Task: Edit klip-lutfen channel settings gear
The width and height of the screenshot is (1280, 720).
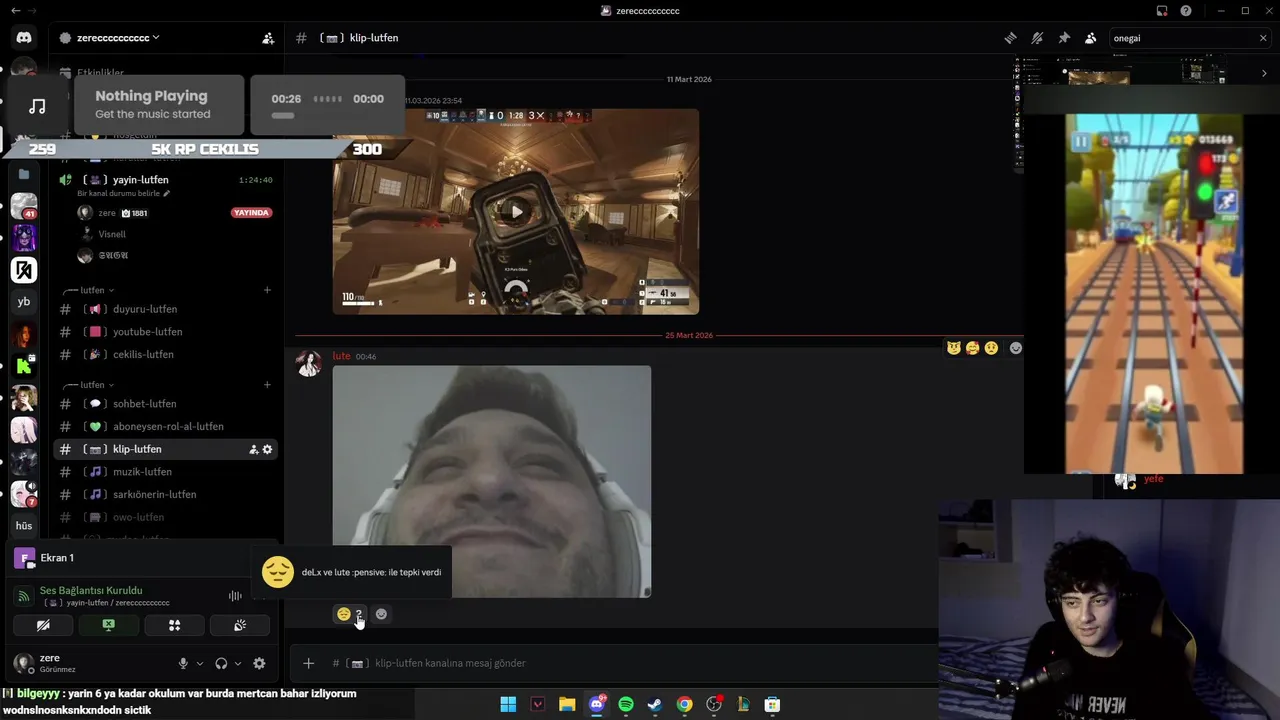Action: point(267,449)
